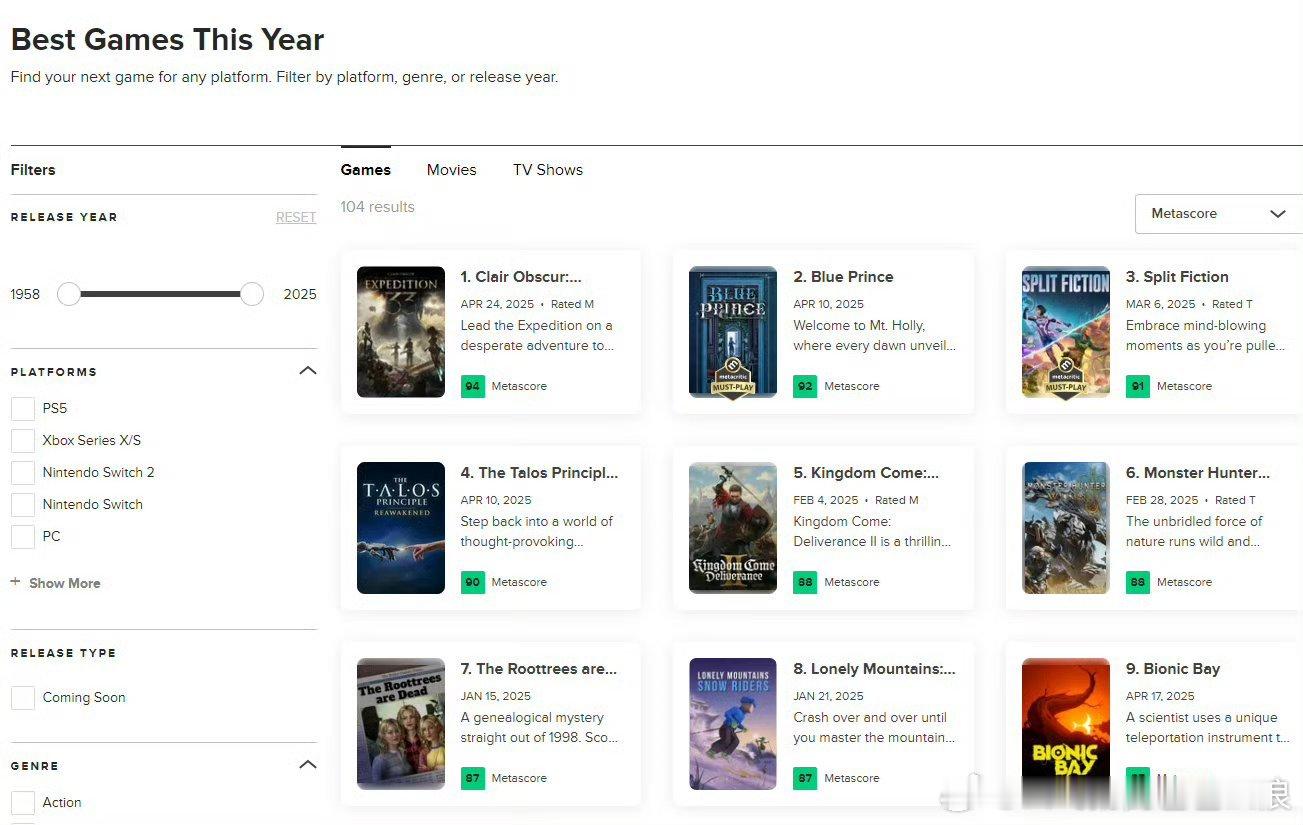Tick the Nintendo Switch 2 checkbox
1303x825 pixels.
click(23, 472)
